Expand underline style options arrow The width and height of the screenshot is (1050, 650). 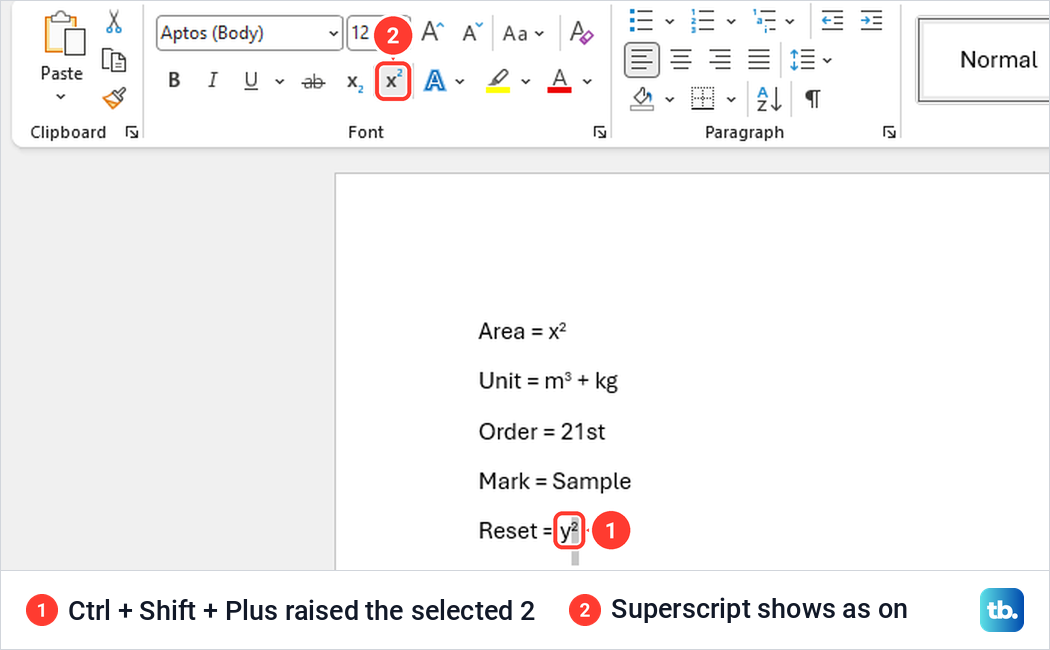click(x=279, y=82)
